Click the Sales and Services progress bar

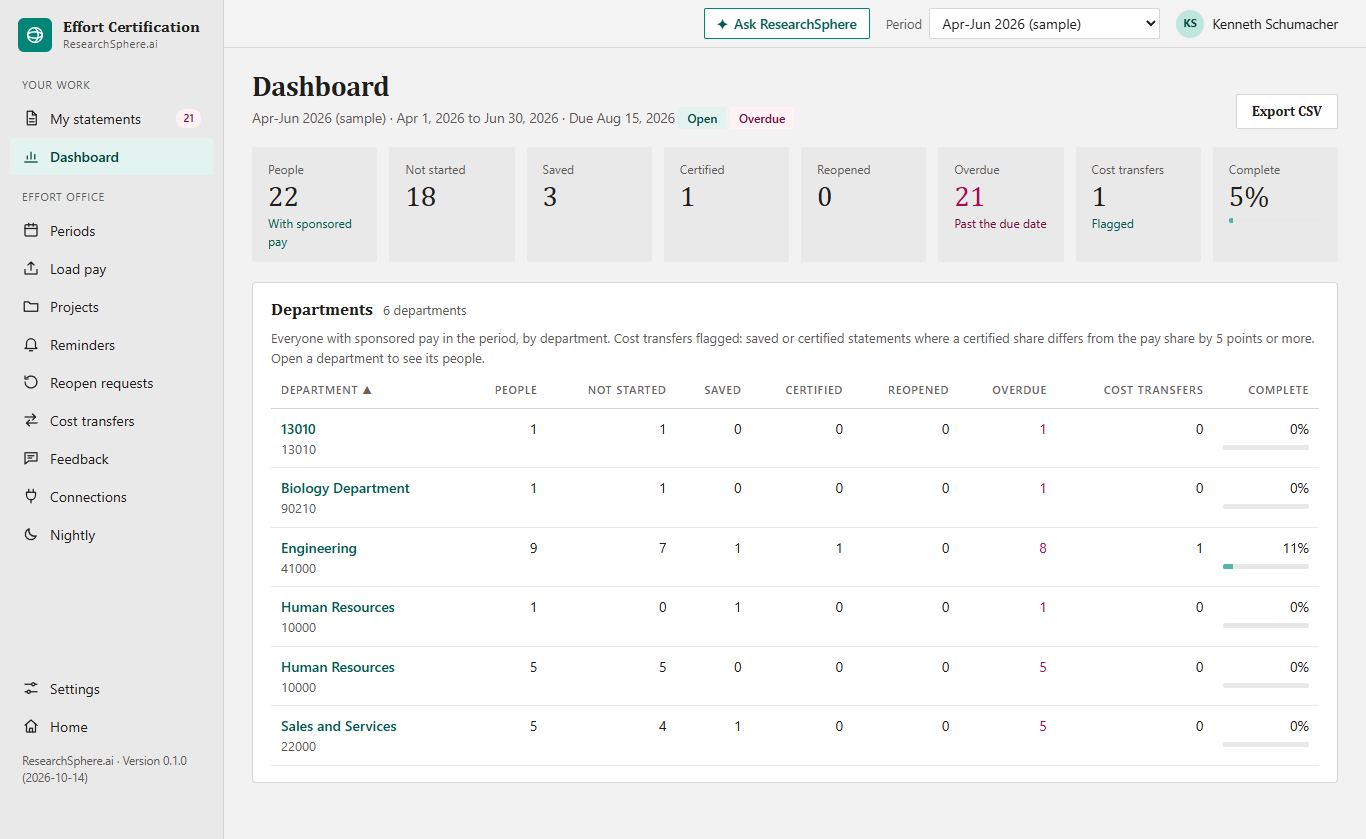[1266, 745]
